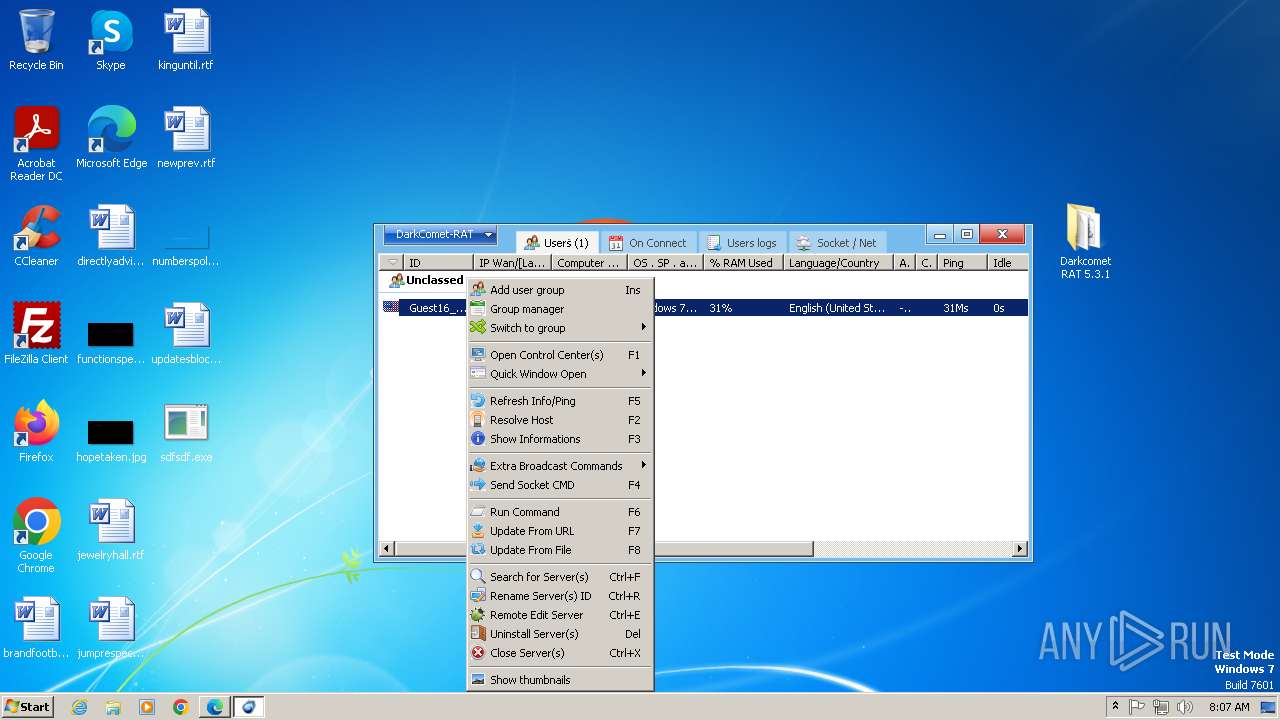The image size is (1280, 720).
Task: Sort by the ID column header
Action: pos(439,263)
